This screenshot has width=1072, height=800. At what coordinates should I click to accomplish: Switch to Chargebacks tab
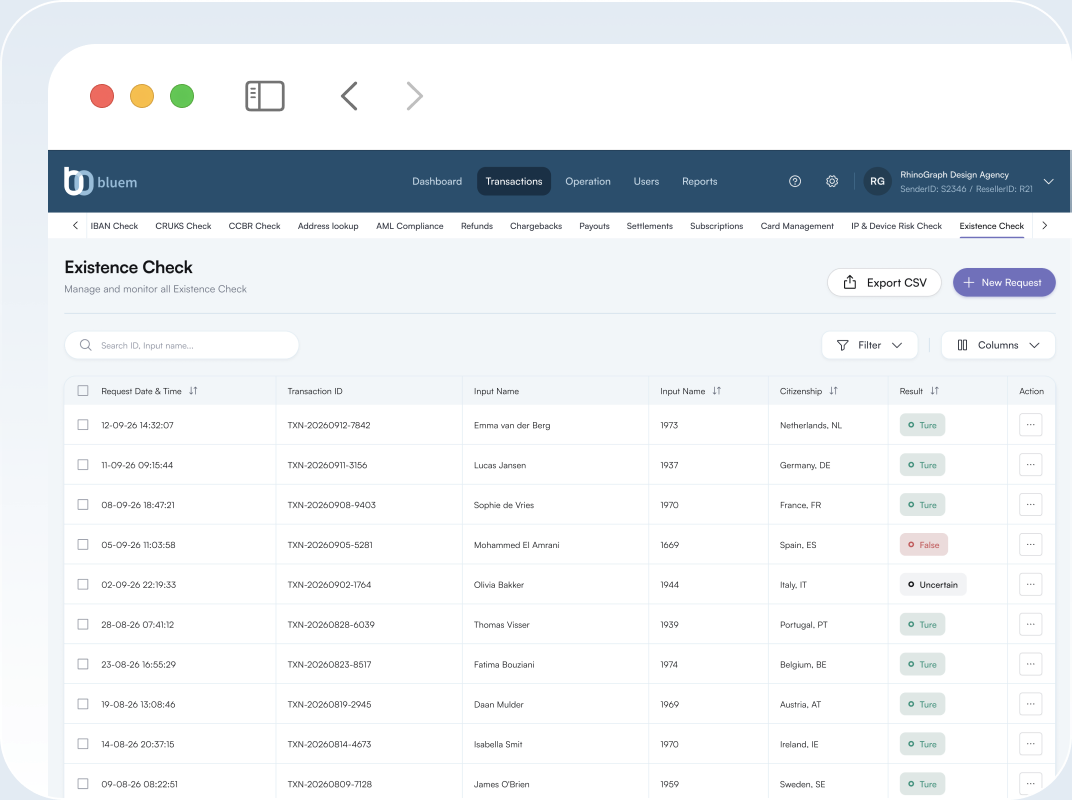(536, 226)
